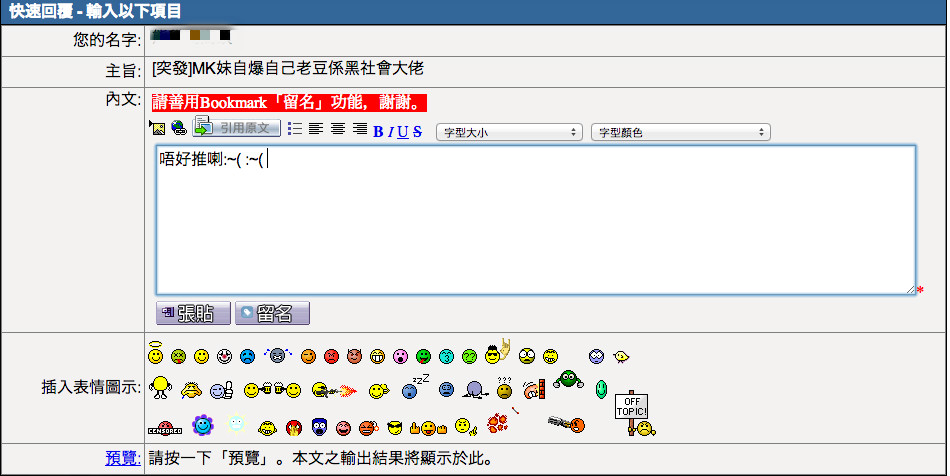
Task: Align text right
Action: (360, 128)
